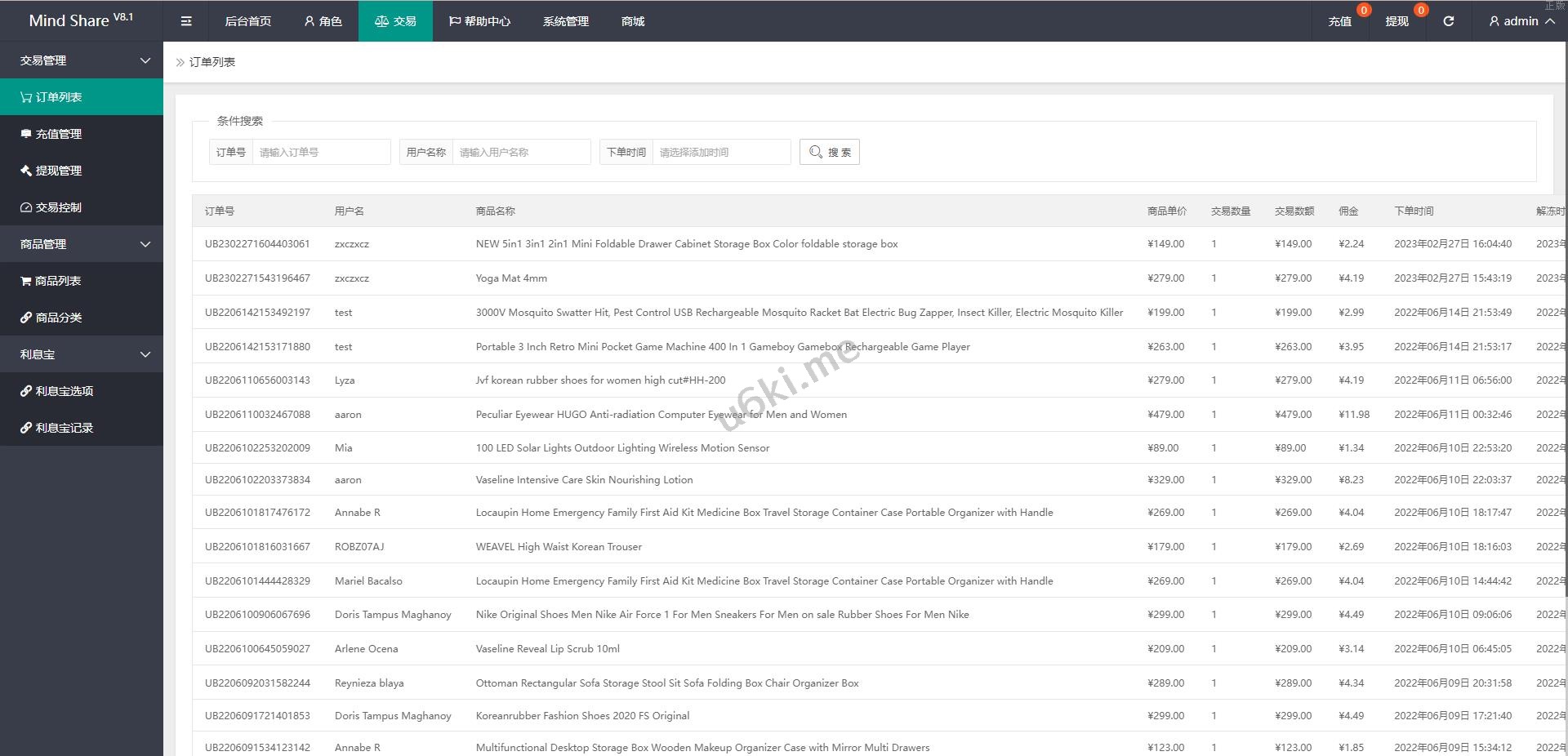Click the refresh icon in top bar

click(x=1448, y=21)
